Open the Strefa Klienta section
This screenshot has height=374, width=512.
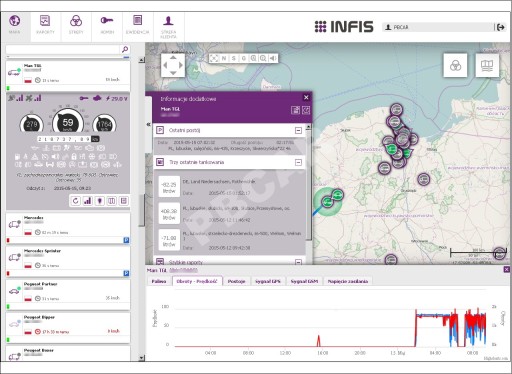tap(168, 26)
